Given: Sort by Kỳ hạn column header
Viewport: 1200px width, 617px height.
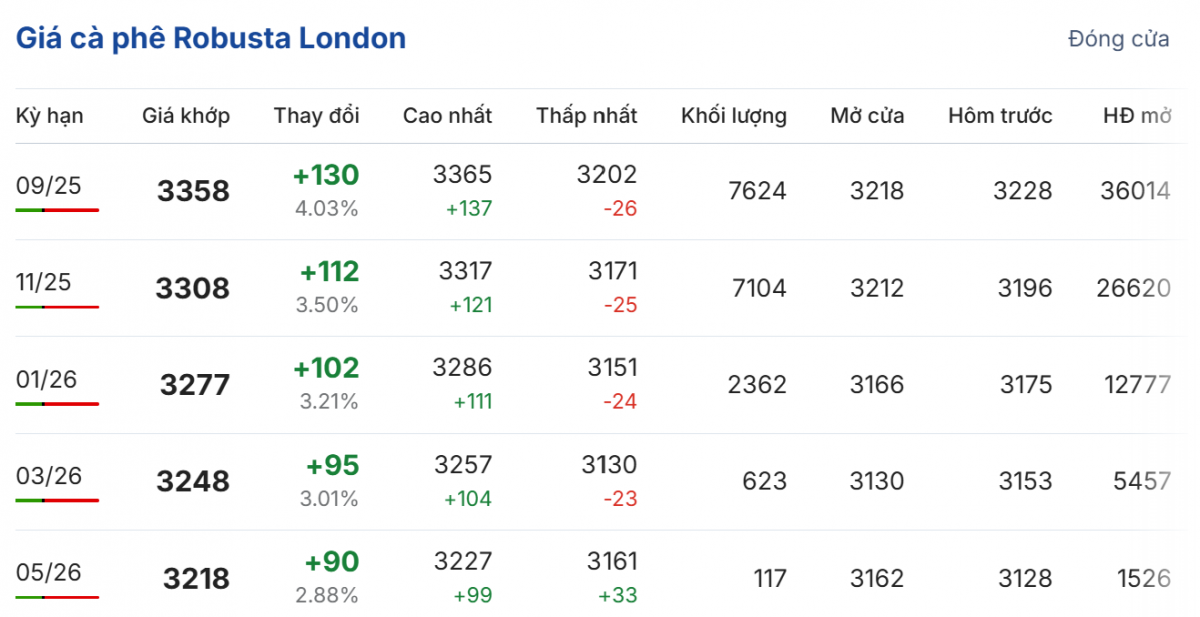Looking at the screenshot, I should pyautogui.click(x=50, y=116).
